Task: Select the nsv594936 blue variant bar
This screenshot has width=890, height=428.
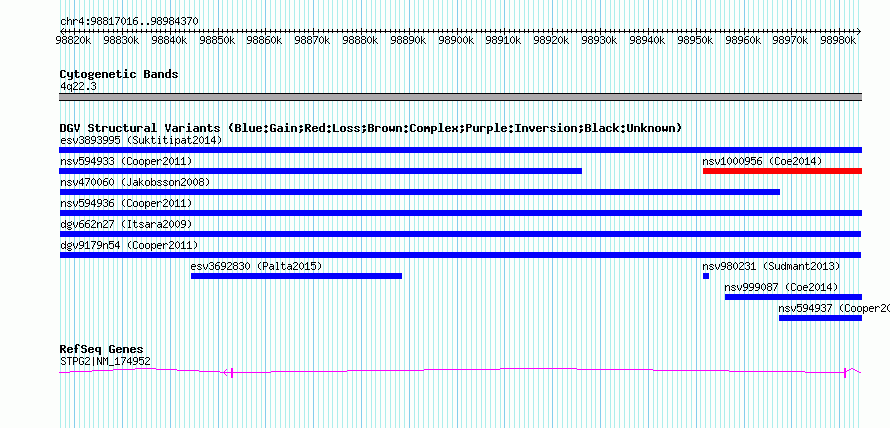Action: [x=460, y=213]
